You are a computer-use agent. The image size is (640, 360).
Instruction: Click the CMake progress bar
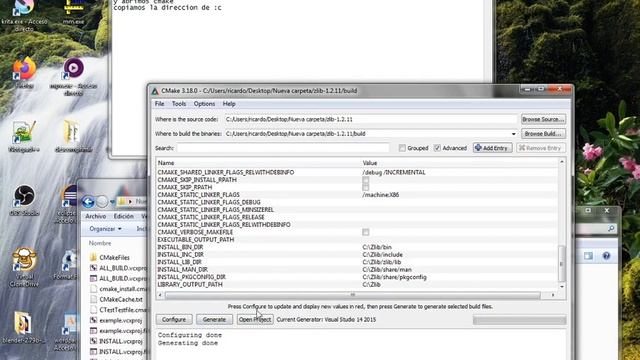tap(519, 320)
